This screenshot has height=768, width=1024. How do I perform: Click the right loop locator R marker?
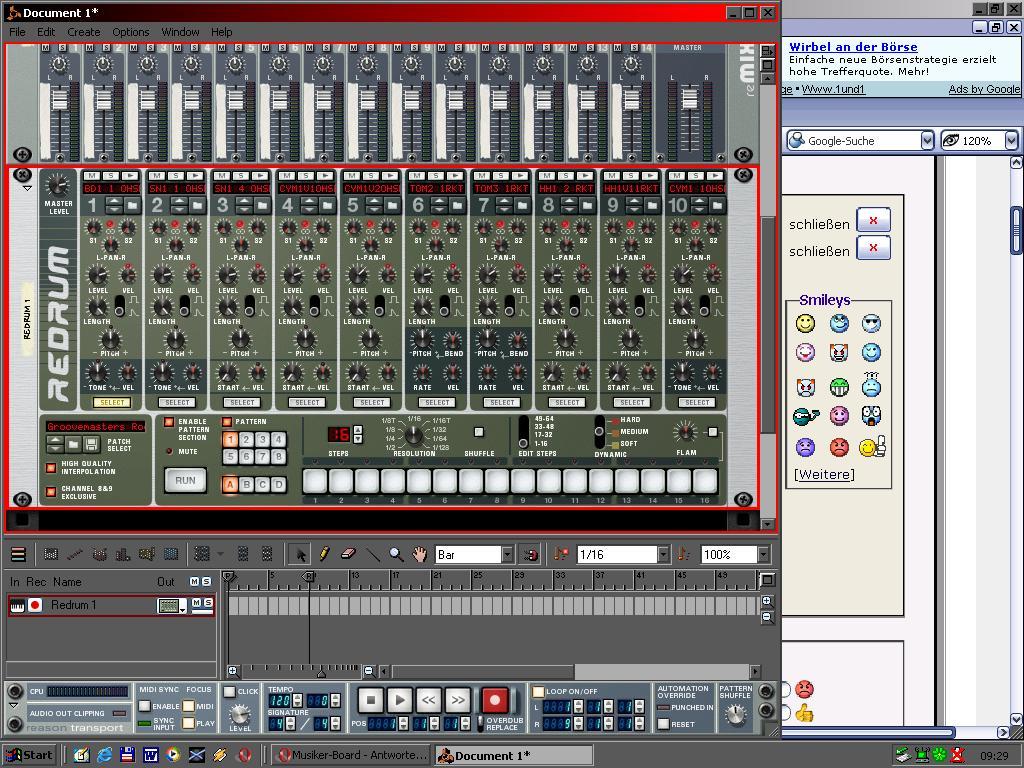pyautogui.click(x=310, y=577)
